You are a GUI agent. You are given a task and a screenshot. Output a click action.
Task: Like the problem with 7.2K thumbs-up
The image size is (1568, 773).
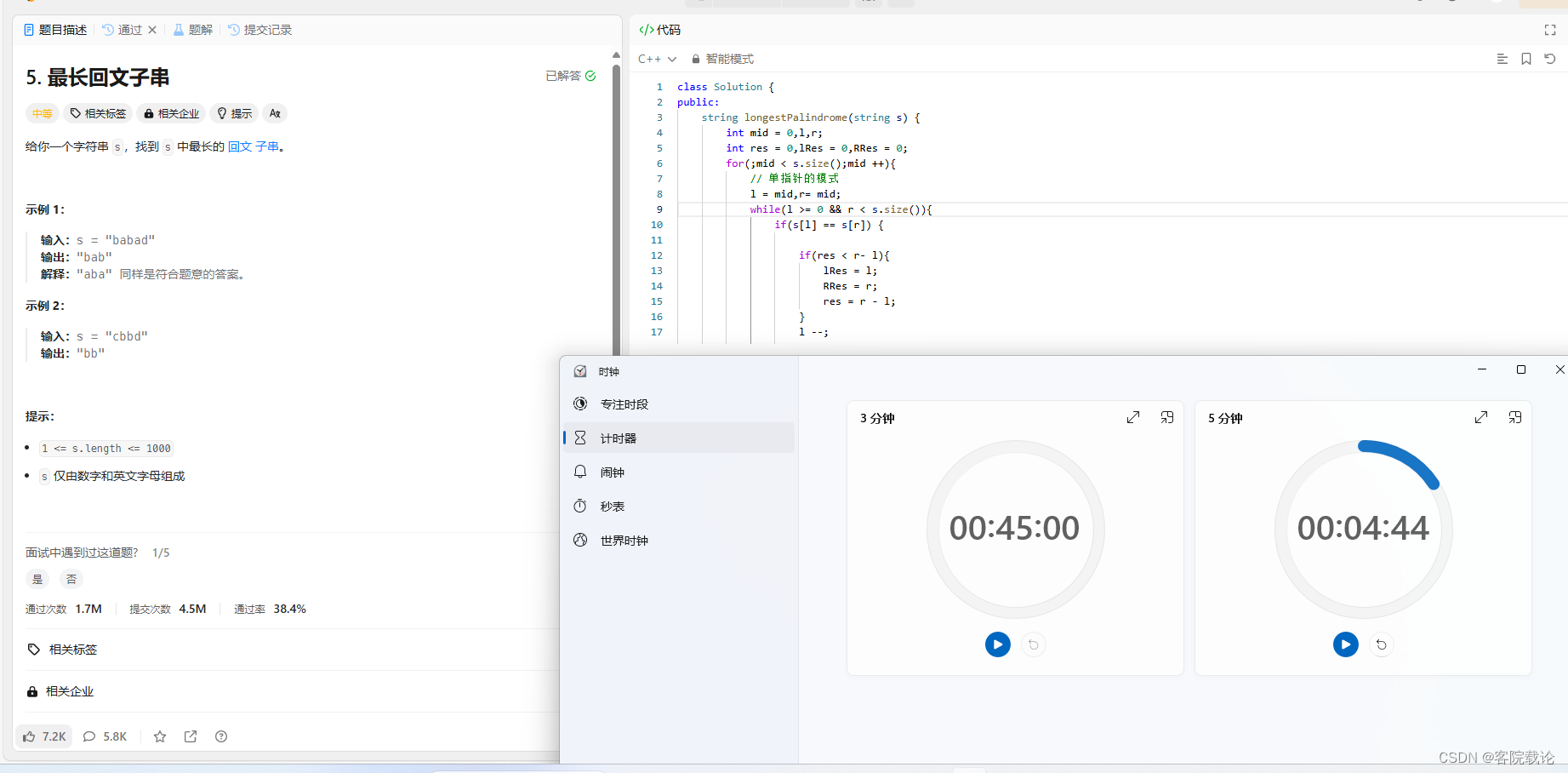click(x=44, y=736)
